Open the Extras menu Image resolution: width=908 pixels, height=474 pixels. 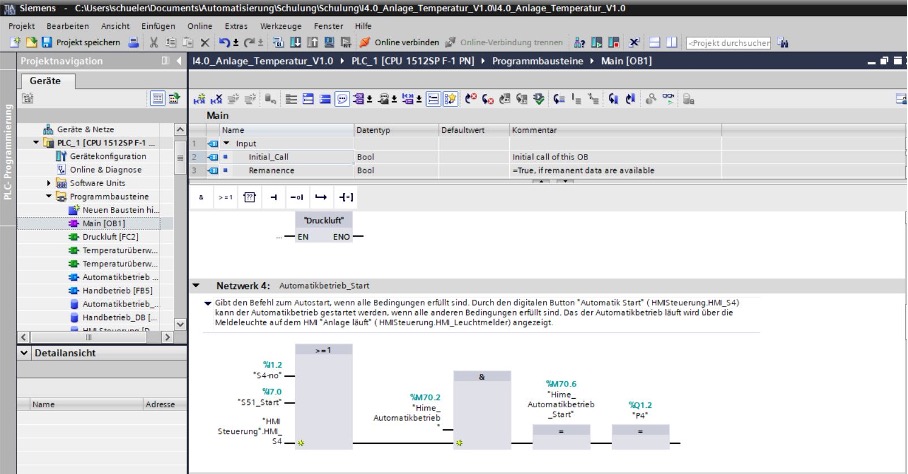point(236,24)
